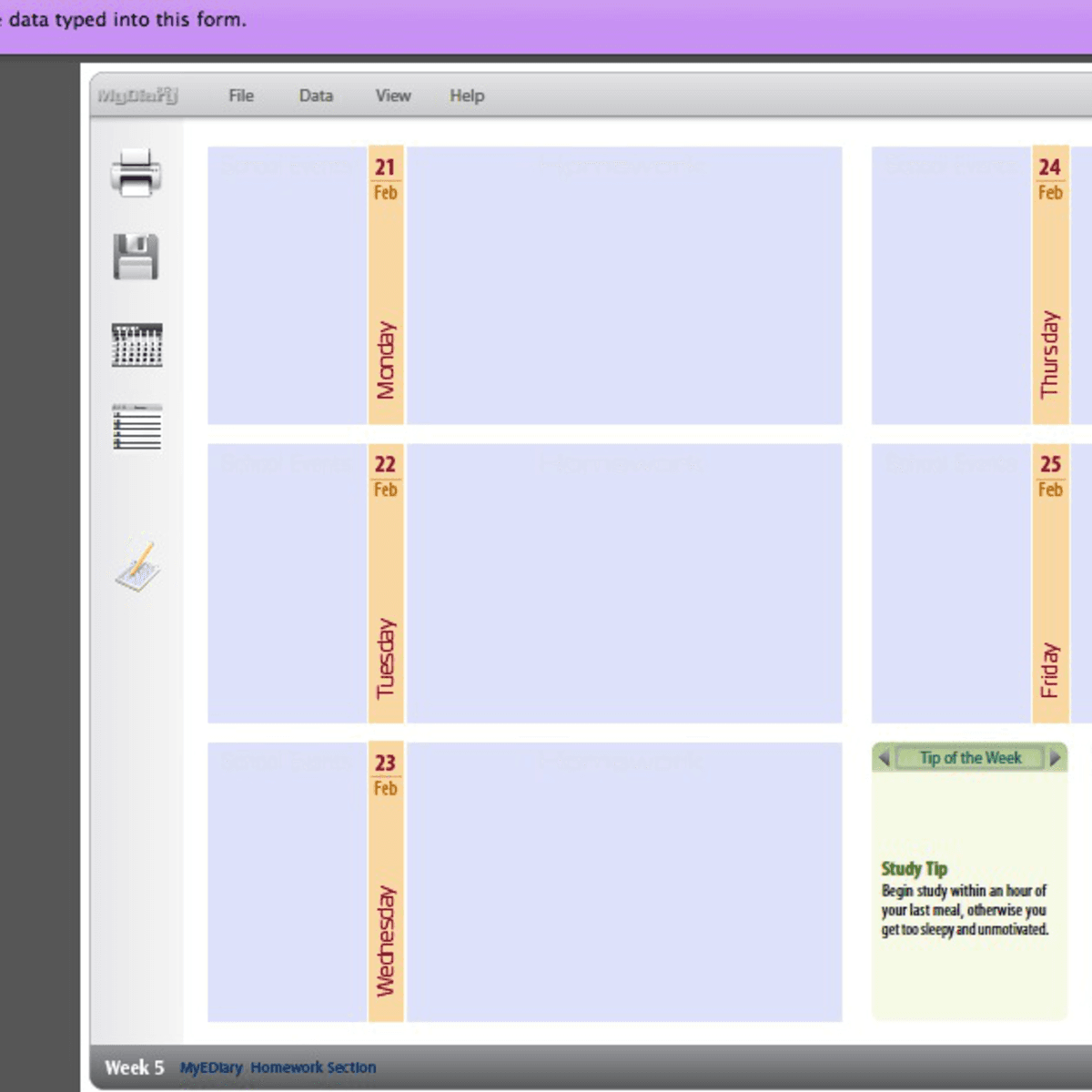The image size is (1092, 1092).
Task: Expand the View menu
Action: click(x=393, y=96)
